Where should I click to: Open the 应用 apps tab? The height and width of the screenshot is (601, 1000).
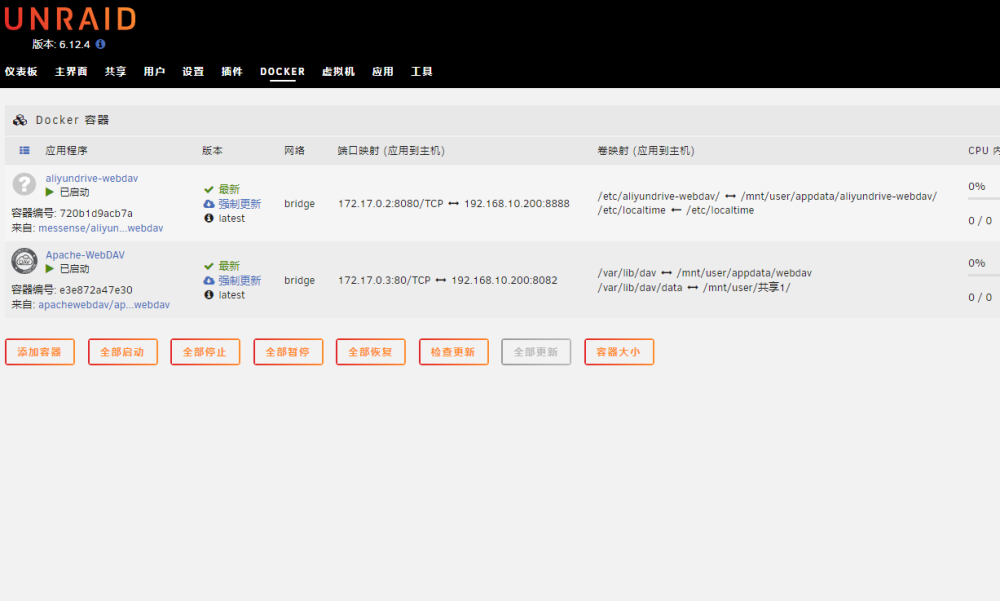click(383, 71)
